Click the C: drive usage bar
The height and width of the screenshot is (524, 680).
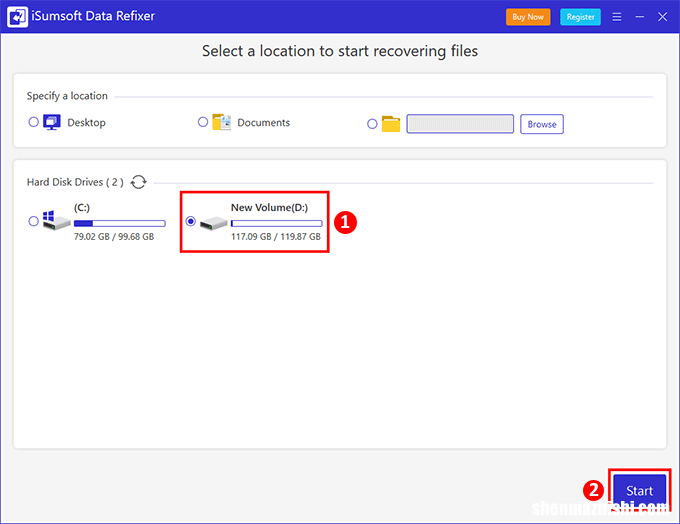pyautogui.click(x=119, y=223)
